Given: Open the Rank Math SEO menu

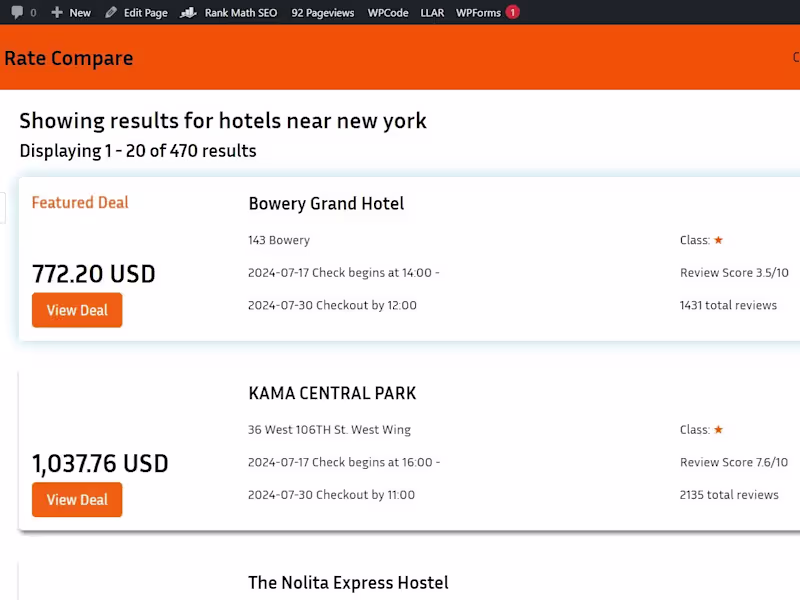Looking at the screenshot, I should pos(240,13).
